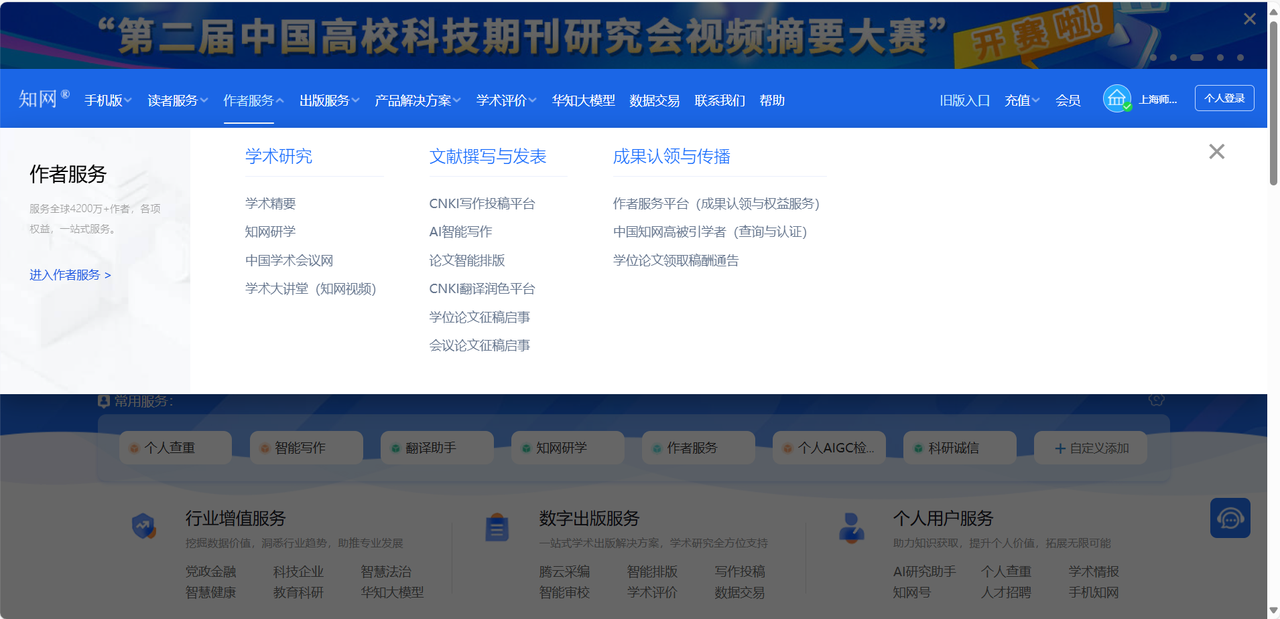Open the AI研究助手 link

tap(924, 572)
